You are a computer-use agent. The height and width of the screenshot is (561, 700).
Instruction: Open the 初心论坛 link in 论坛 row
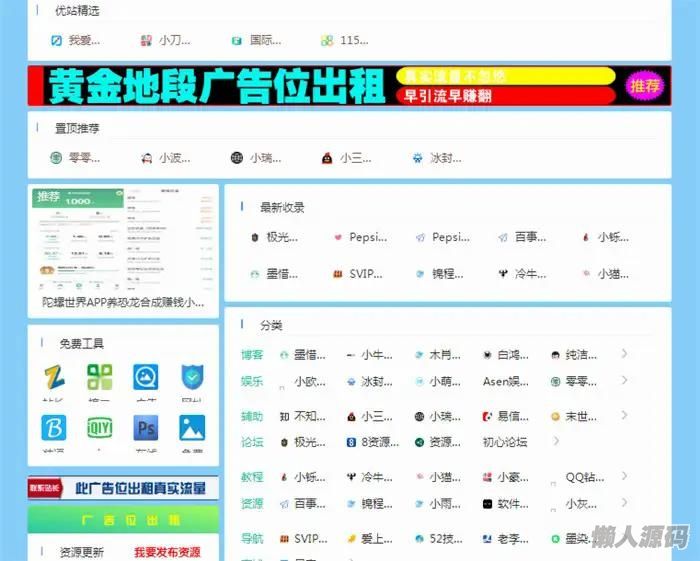pyautogui.click(x=505, y=442)
